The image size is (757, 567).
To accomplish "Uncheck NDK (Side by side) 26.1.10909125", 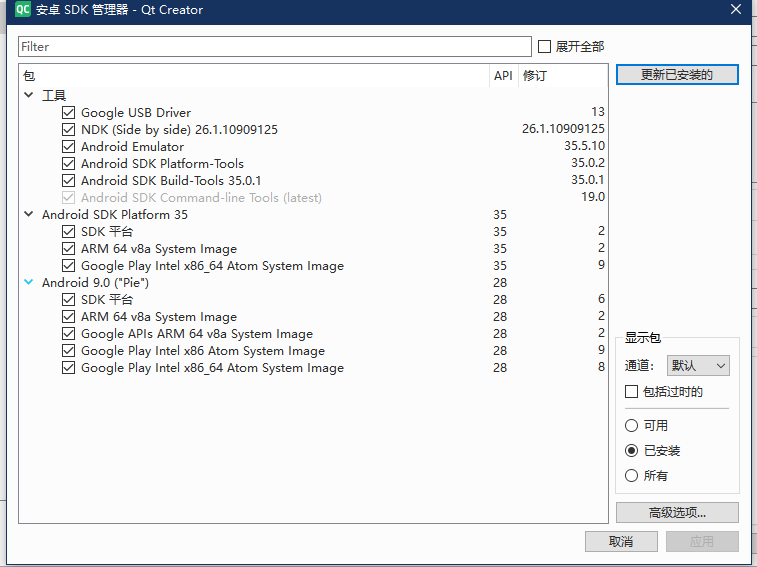I will pos(69,129).
